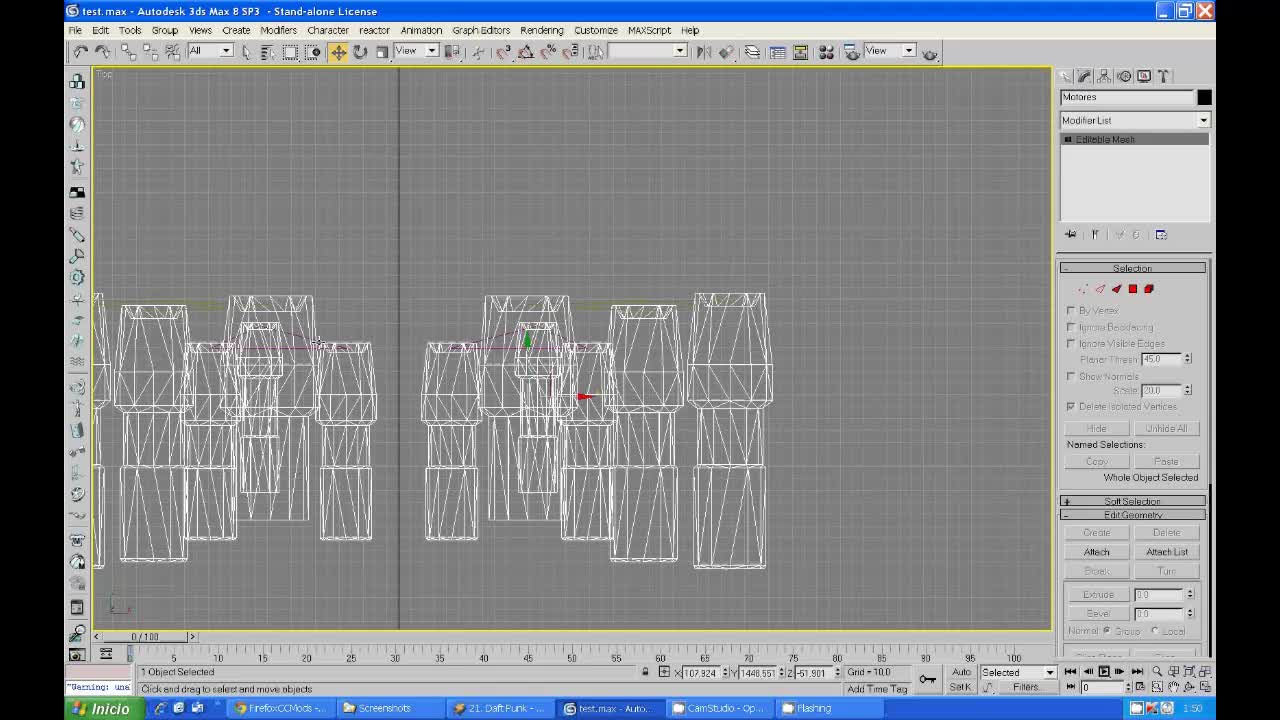
Task: Open the Modifiers menu
Action: pos(278,30)
